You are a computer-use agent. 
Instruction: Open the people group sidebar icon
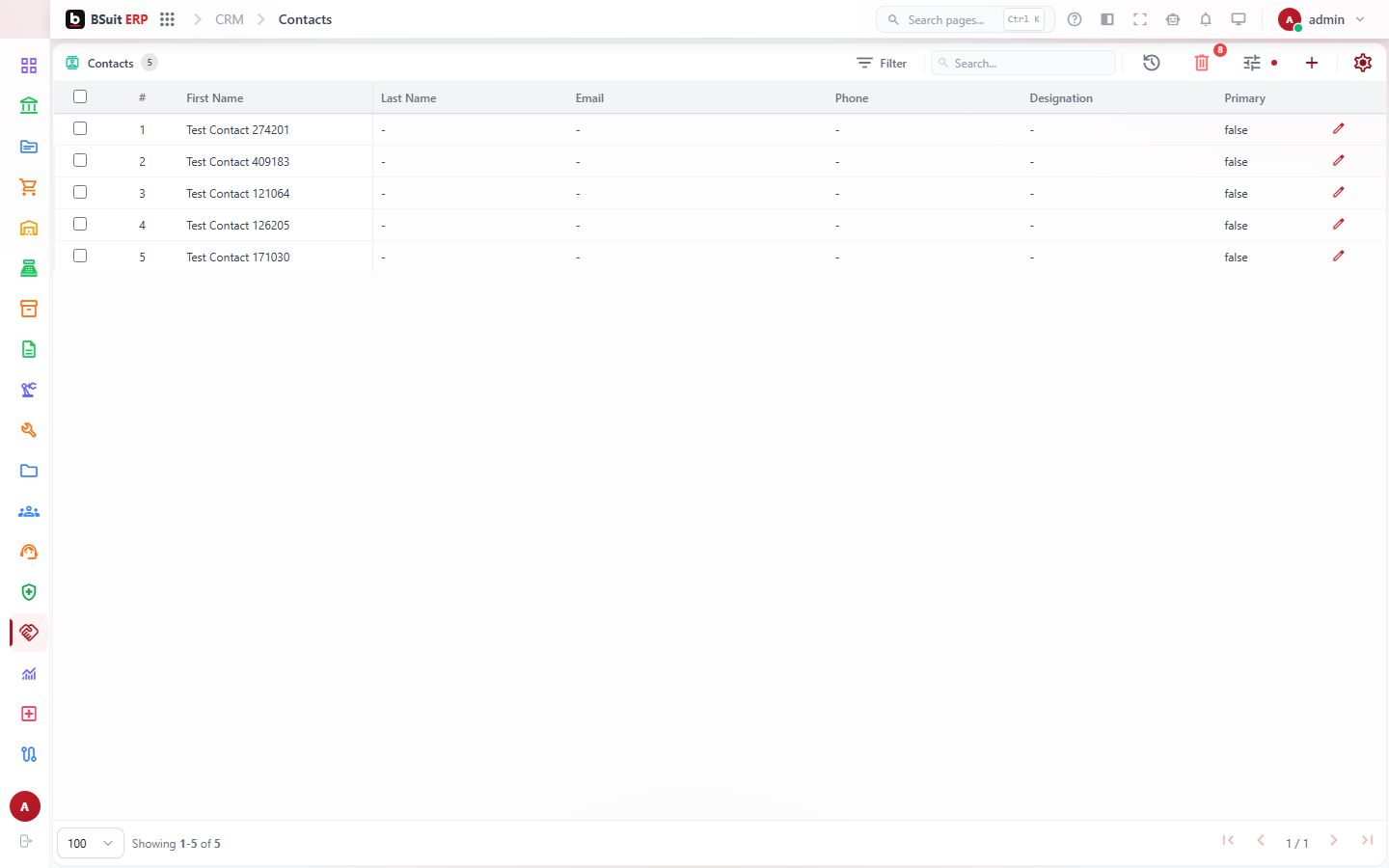29,511
